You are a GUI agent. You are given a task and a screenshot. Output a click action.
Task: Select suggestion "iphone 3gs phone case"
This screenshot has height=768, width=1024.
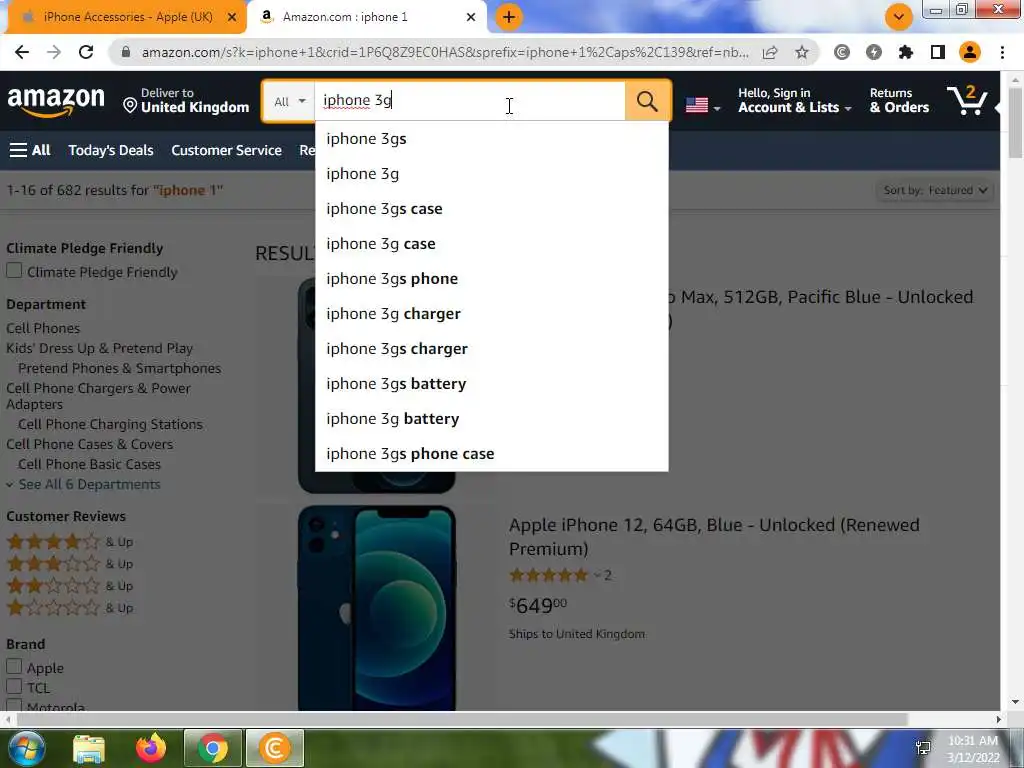(x=492, y=454)
